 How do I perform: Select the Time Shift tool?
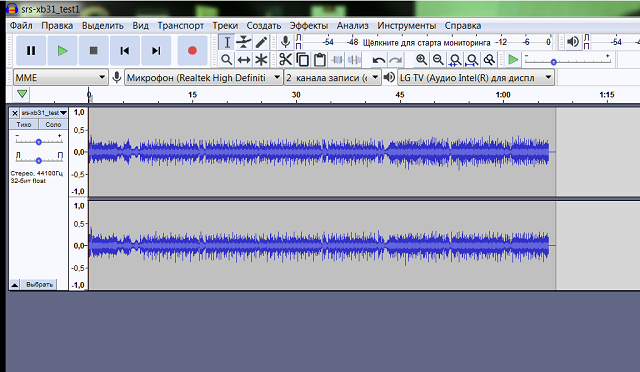(x=244, y=60)
